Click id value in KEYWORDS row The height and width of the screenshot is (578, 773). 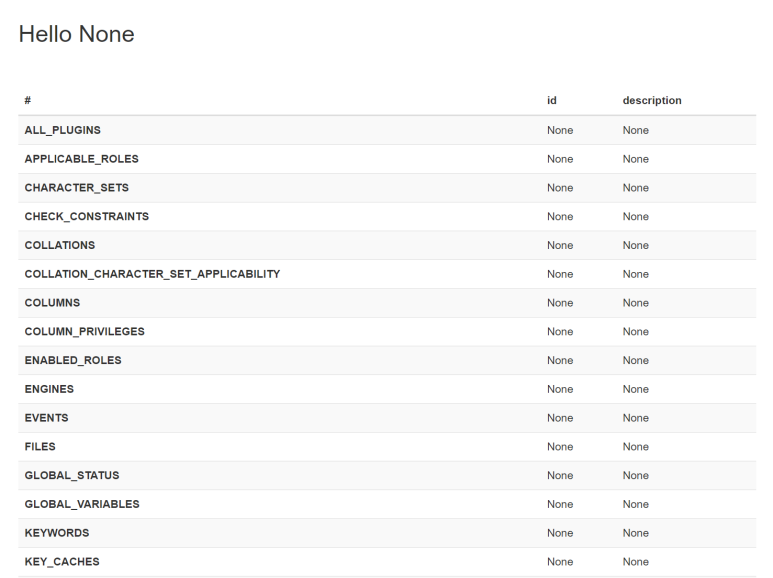pos(560,533)
